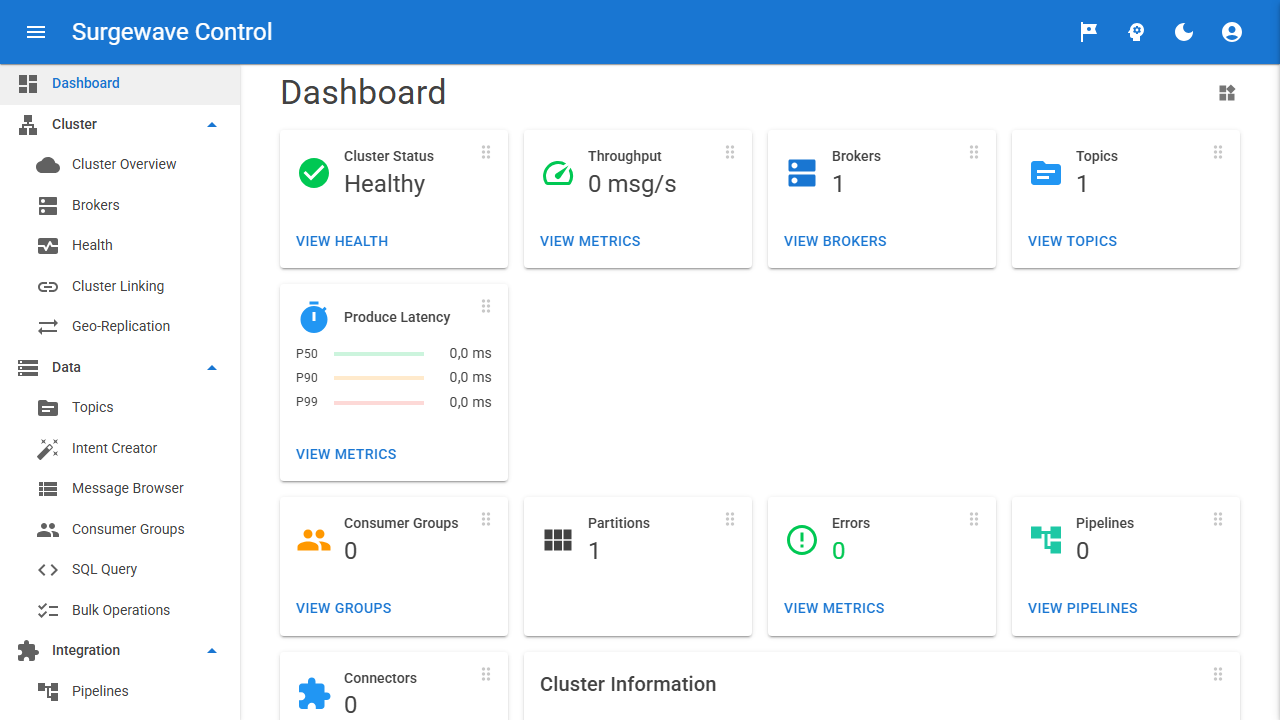This screenshot has width=1280, height=720.
Task: Open the hamburger navigation menu
Action: tap(36, 32)
